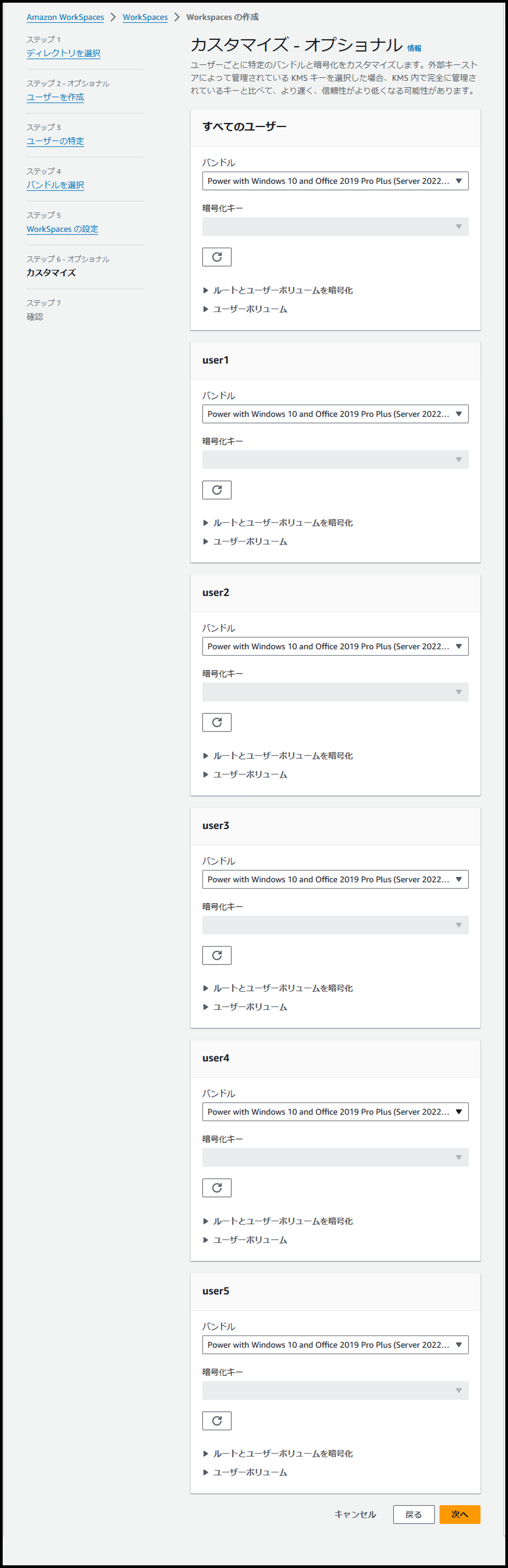Expand ルートとユーザーボリュームを暗号化 under user4

point(278,1221)
